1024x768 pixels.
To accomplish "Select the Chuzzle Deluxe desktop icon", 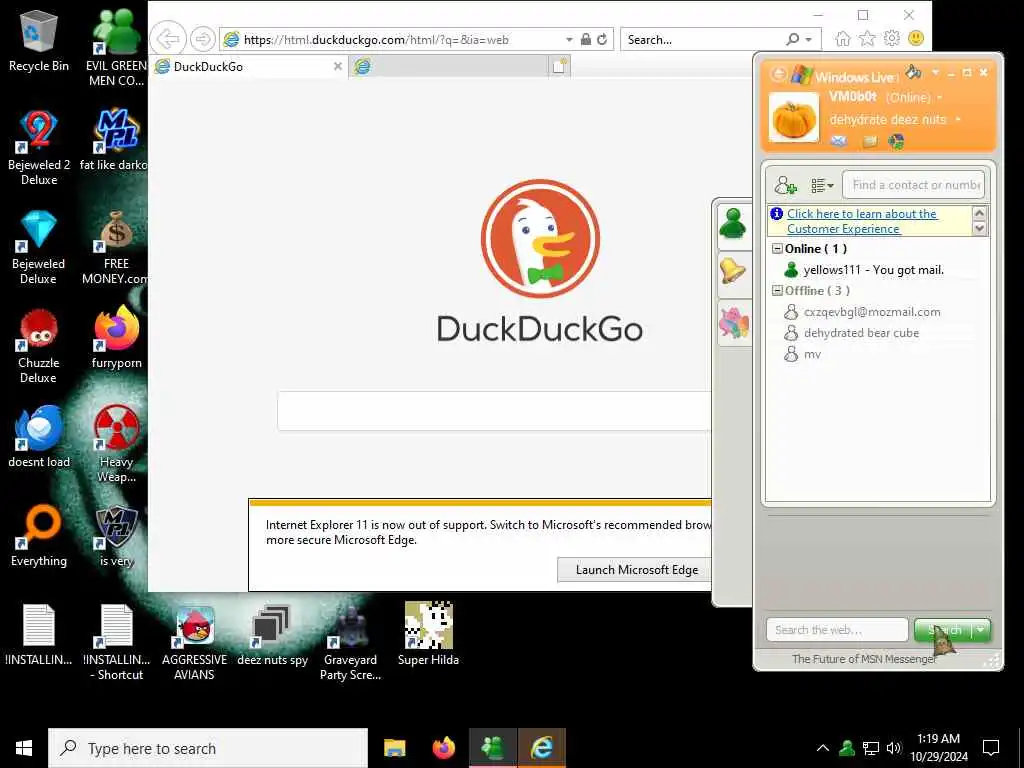I will click(39, 346).
